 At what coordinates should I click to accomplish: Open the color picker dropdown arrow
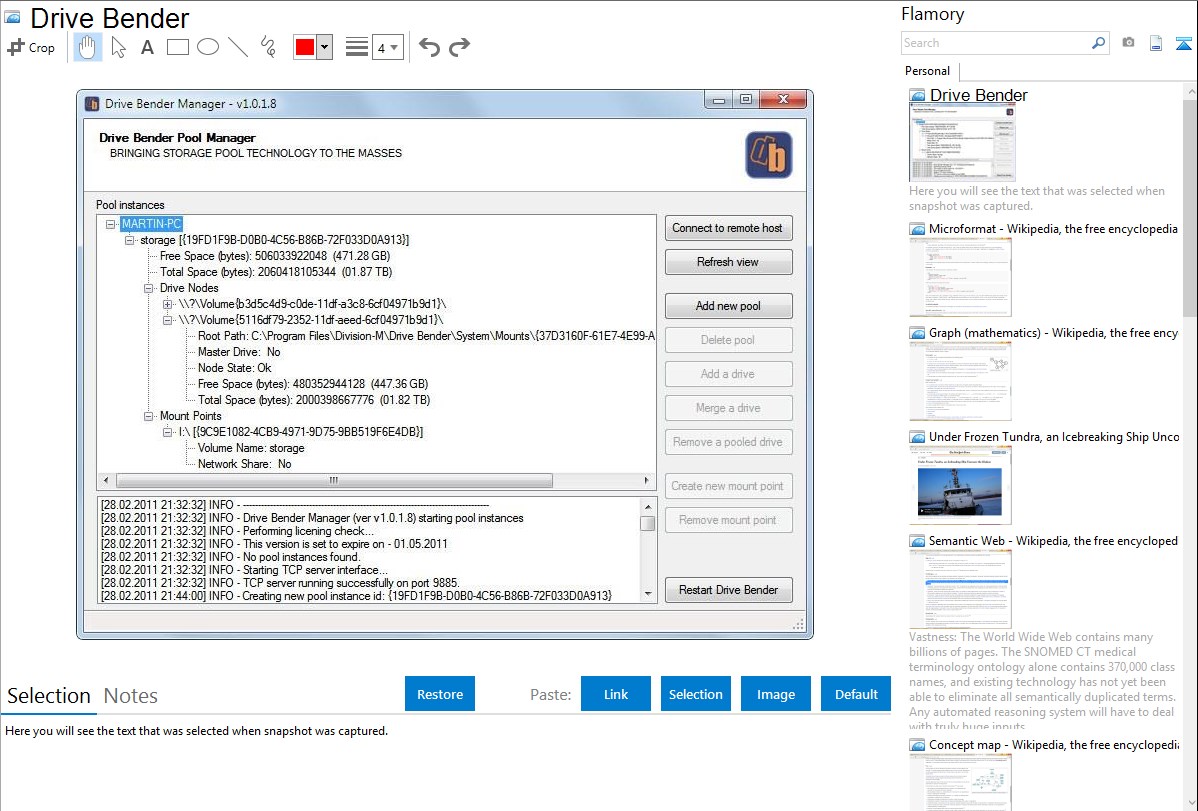tap(325, 47)
